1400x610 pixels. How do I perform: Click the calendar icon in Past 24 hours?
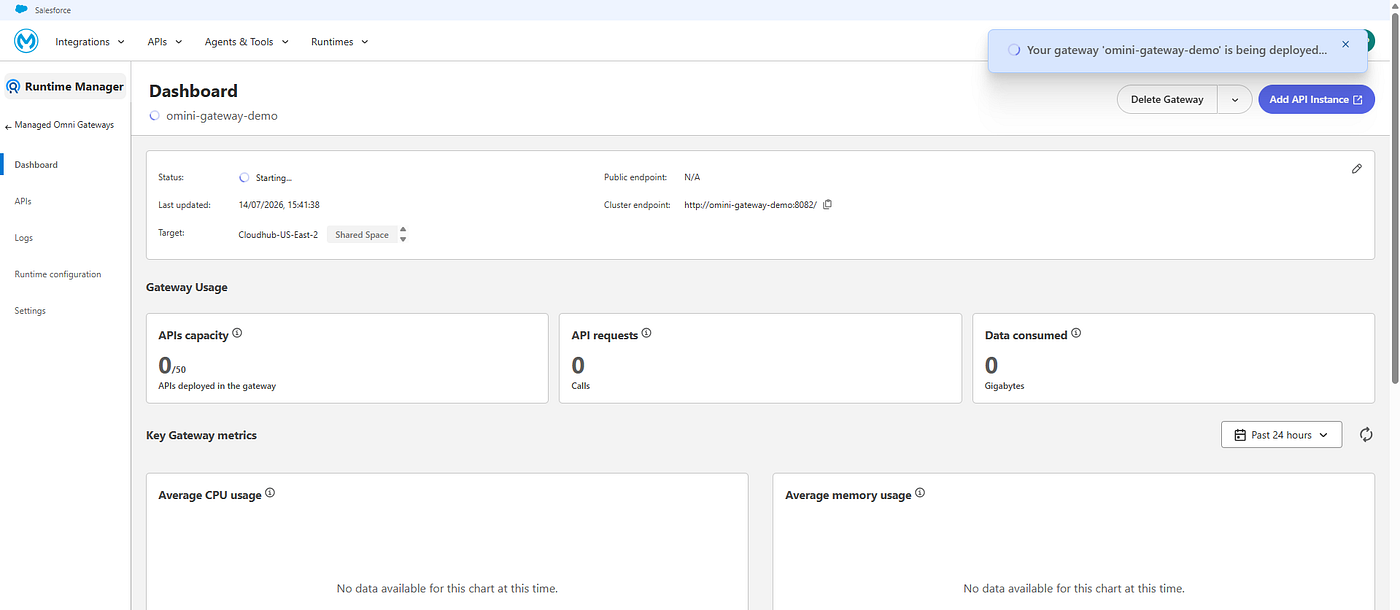1240,435
